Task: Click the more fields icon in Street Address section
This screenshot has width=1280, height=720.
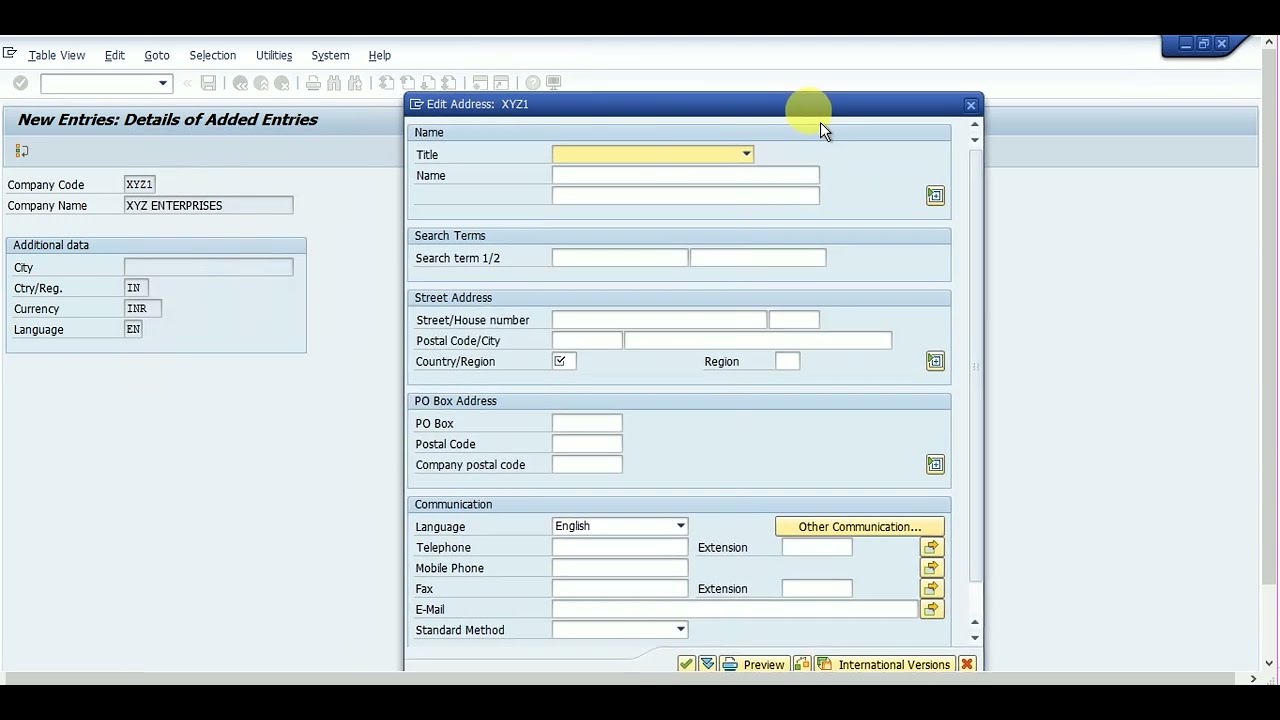Action: (x=935, y=361)
